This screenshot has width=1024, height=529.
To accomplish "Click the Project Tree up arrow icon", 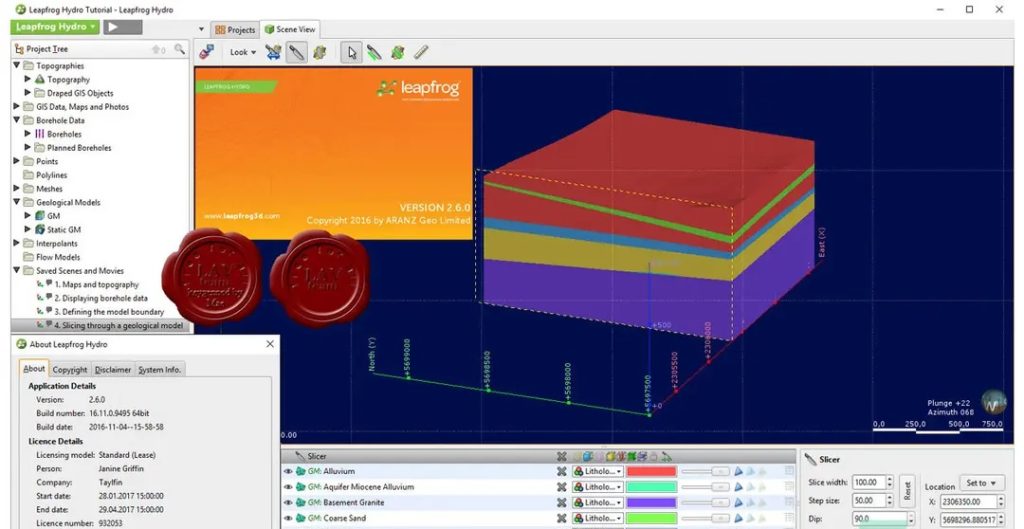I will tap(158, 49).
